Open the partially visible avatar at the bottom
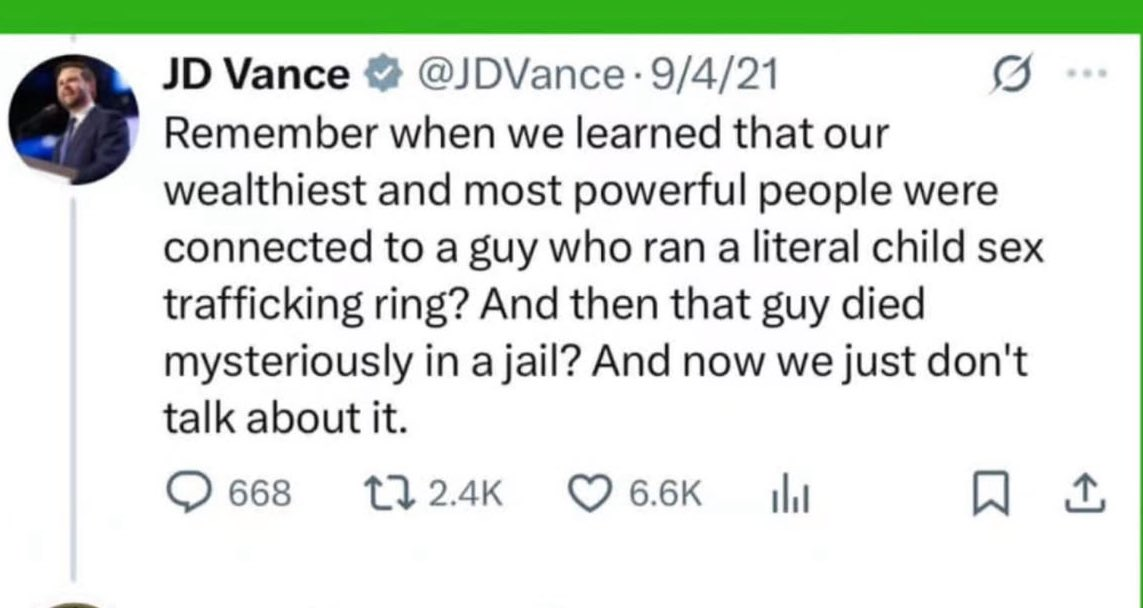 (x=75, y=604)
